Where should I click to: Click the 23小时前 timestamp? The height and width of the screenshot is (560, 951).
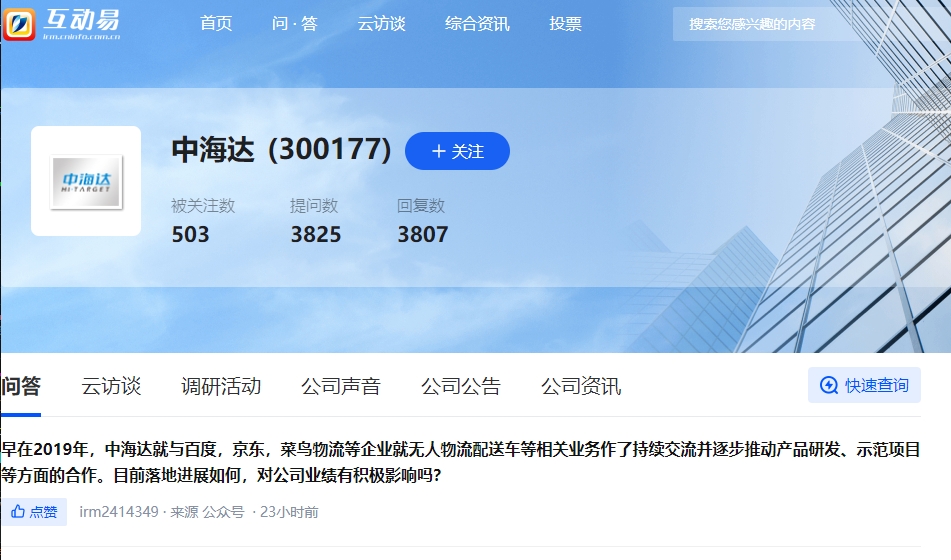pos(289,512)
